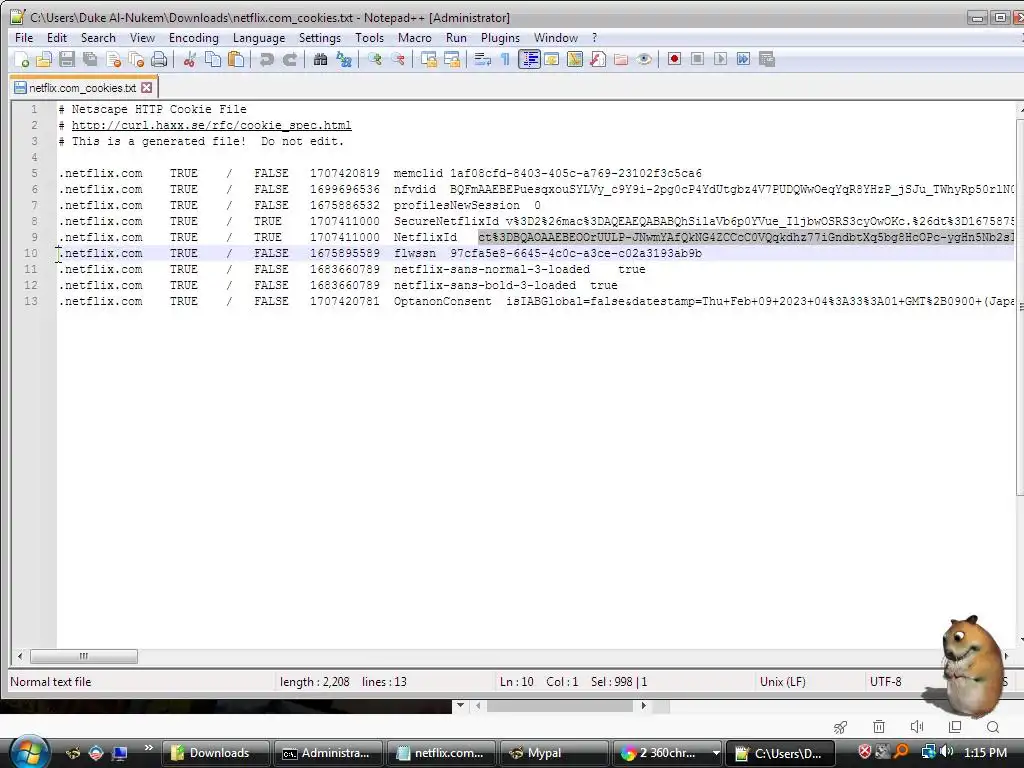Open the Macro menu
The image size is (1024, 768).
coord(415,38)
